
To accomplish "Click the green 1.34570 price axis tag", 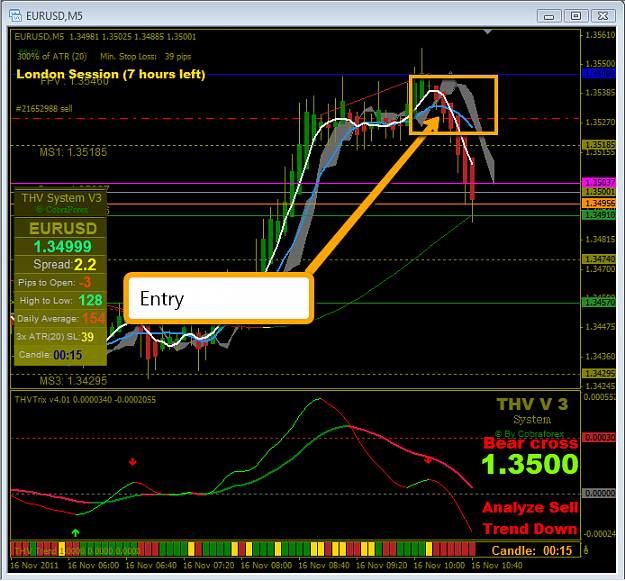I will point(599,302).
